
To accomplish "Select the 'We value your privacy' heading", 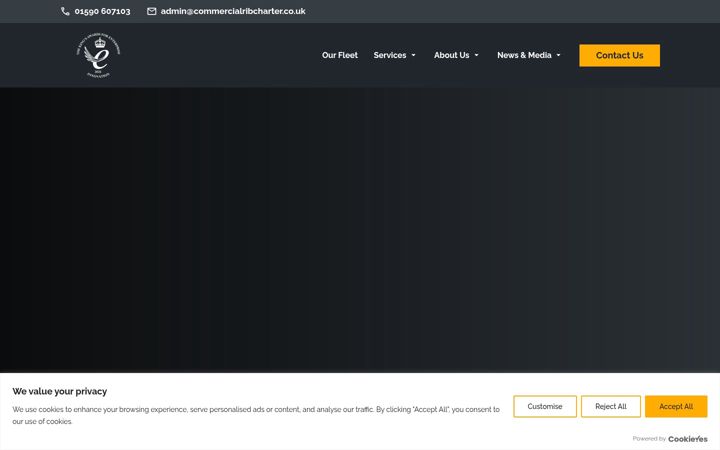I will [60, 391].
